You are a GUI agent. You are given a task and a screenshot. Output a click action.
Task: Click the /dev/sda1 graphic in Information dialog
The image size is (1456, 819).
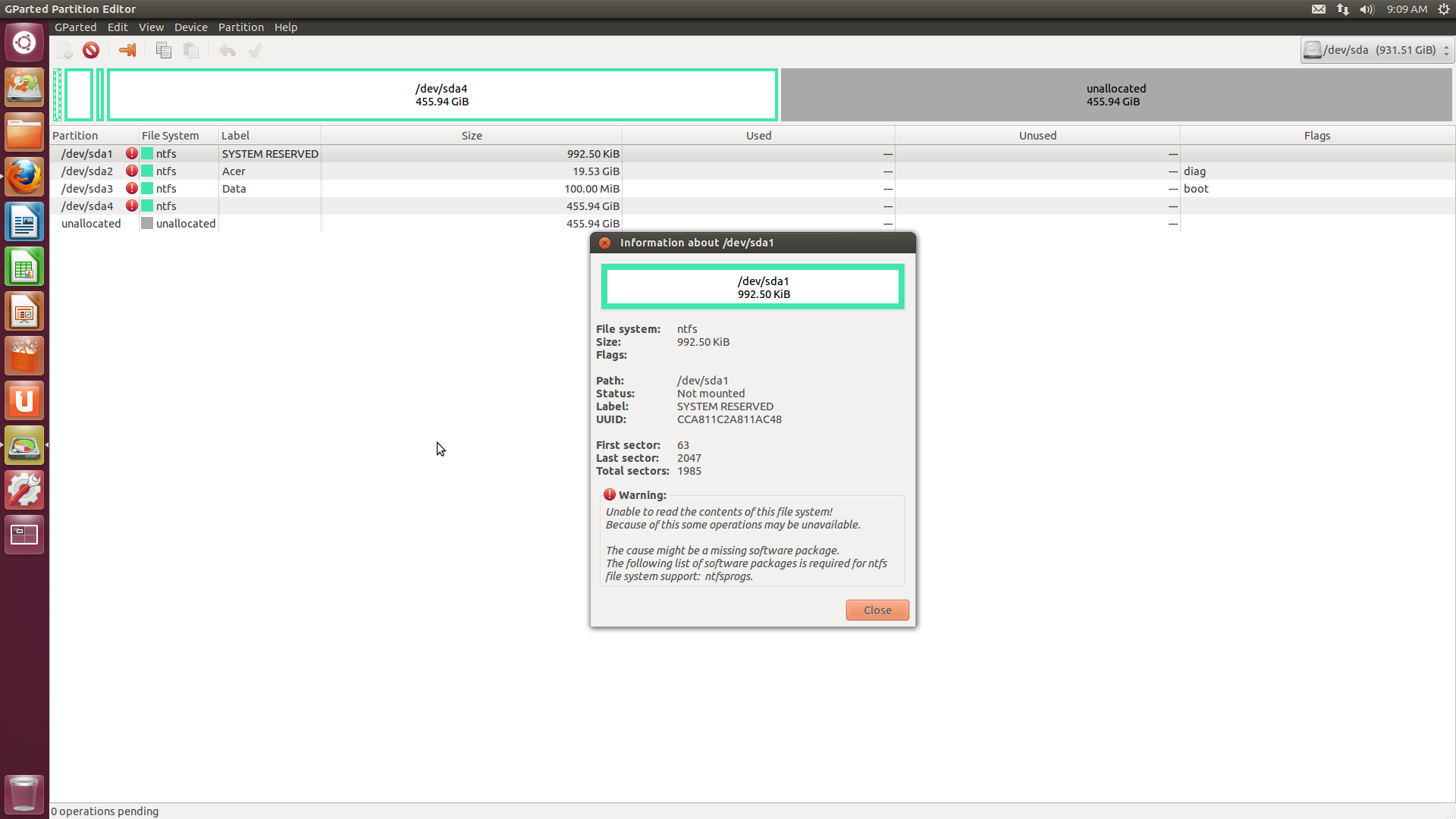pos(753,287)
